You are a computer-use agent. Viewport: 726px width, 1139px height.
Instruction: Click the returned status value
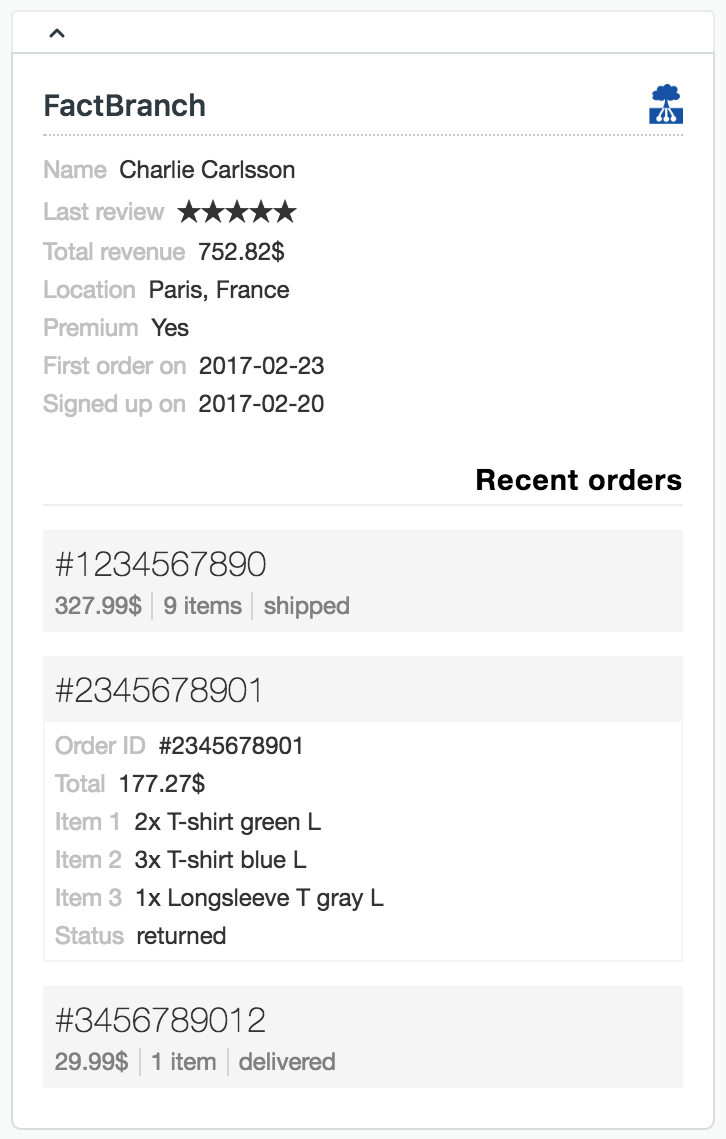(x=181, y=936)
